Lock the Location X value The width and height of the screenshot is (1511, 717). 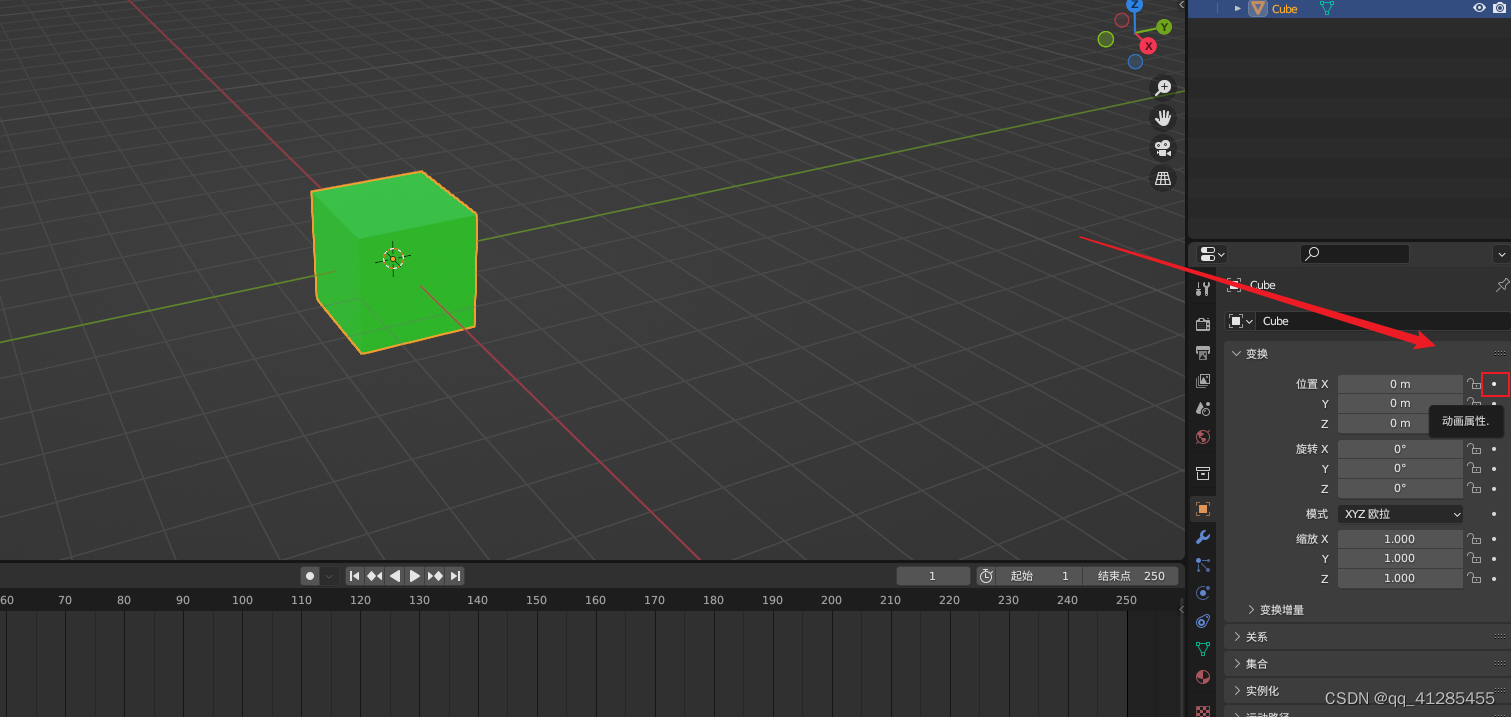click(1474, 384)
